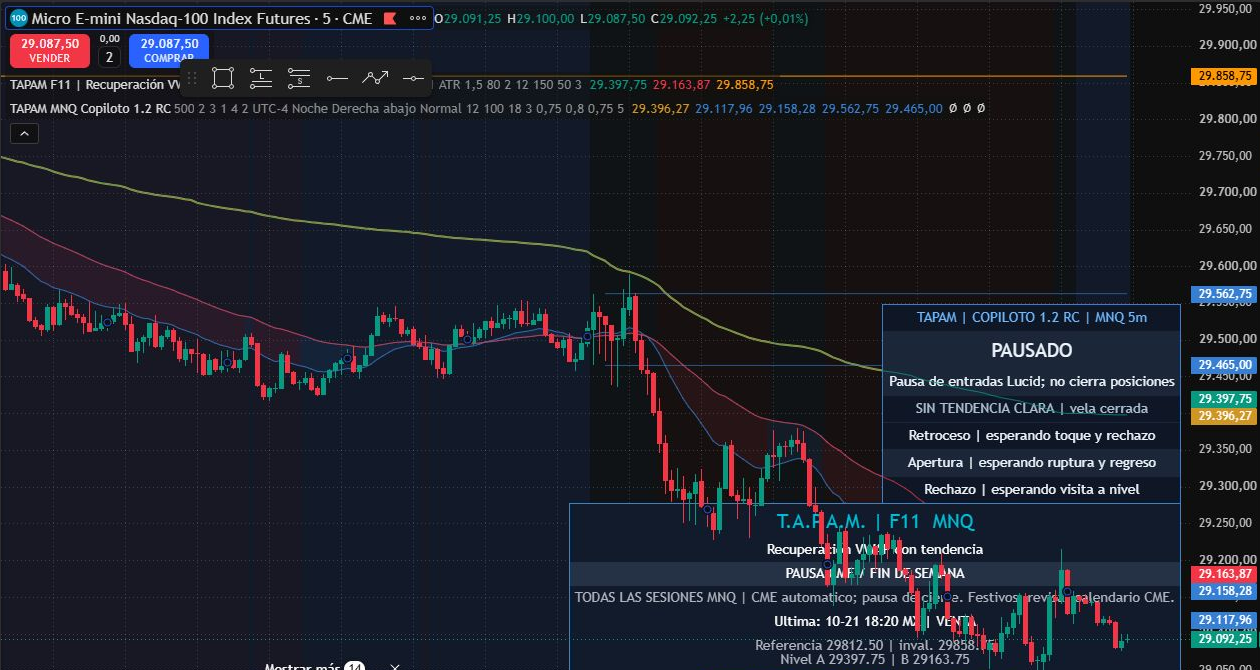Select the horizontal ray line tool
The height and width of the screenshot is (670, 1260).
(x=337, y=77)
